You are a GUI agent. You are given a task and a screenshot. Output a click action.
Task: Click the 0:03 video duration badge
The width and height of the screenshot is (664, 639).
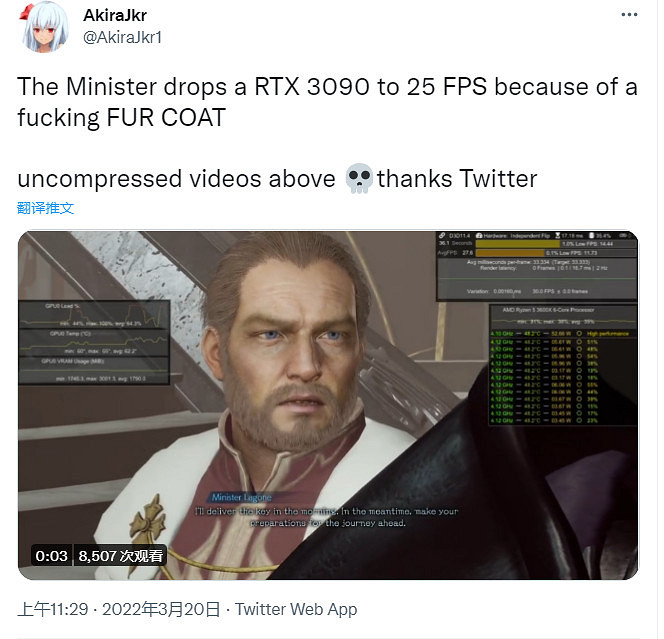point(51,556)
